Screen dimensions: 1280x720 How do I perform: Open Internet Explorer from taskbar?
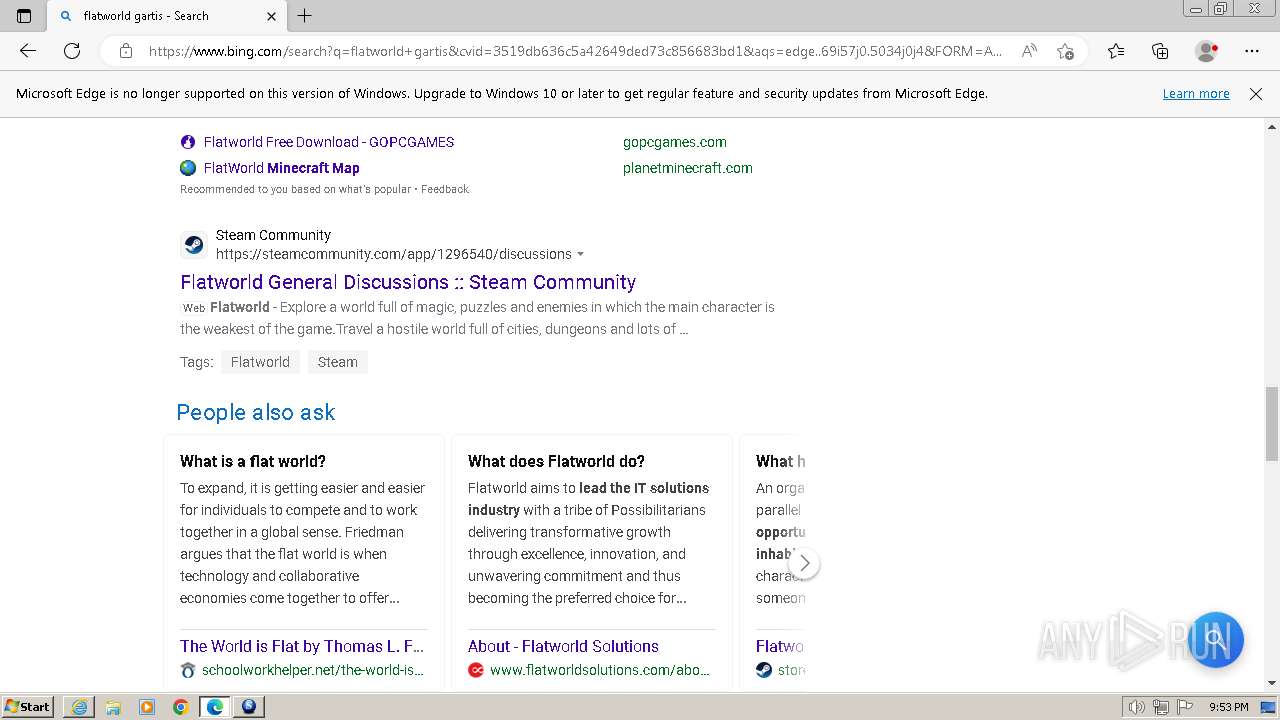[x=79, y=707]
